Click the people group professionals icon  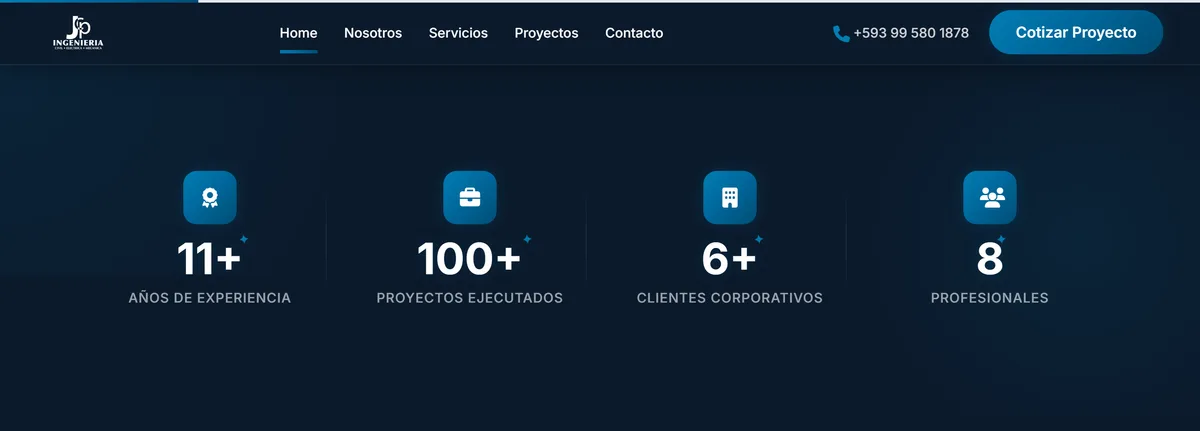(990, 197)
